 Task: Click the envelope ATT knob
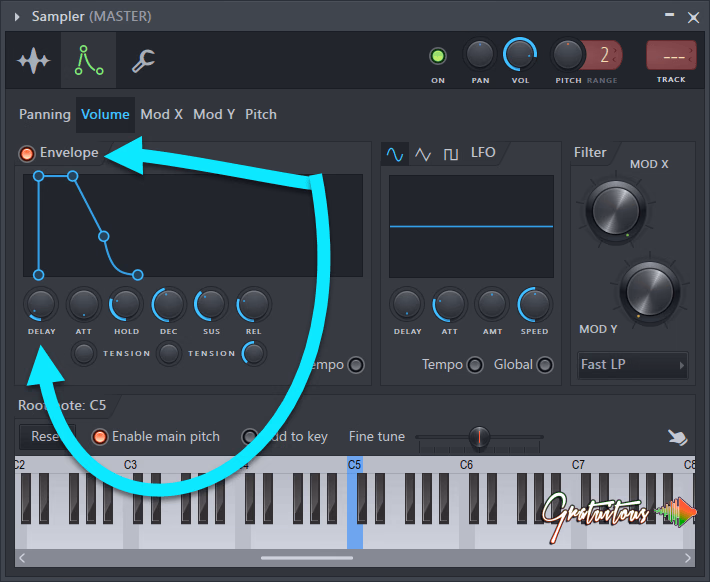84,303
